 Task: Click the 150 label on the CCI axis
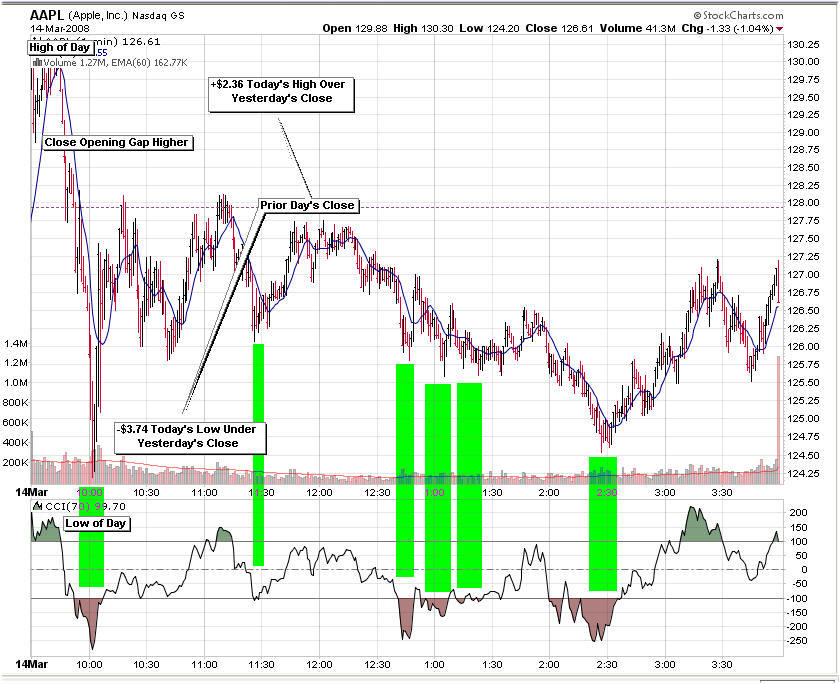(798, 528)
